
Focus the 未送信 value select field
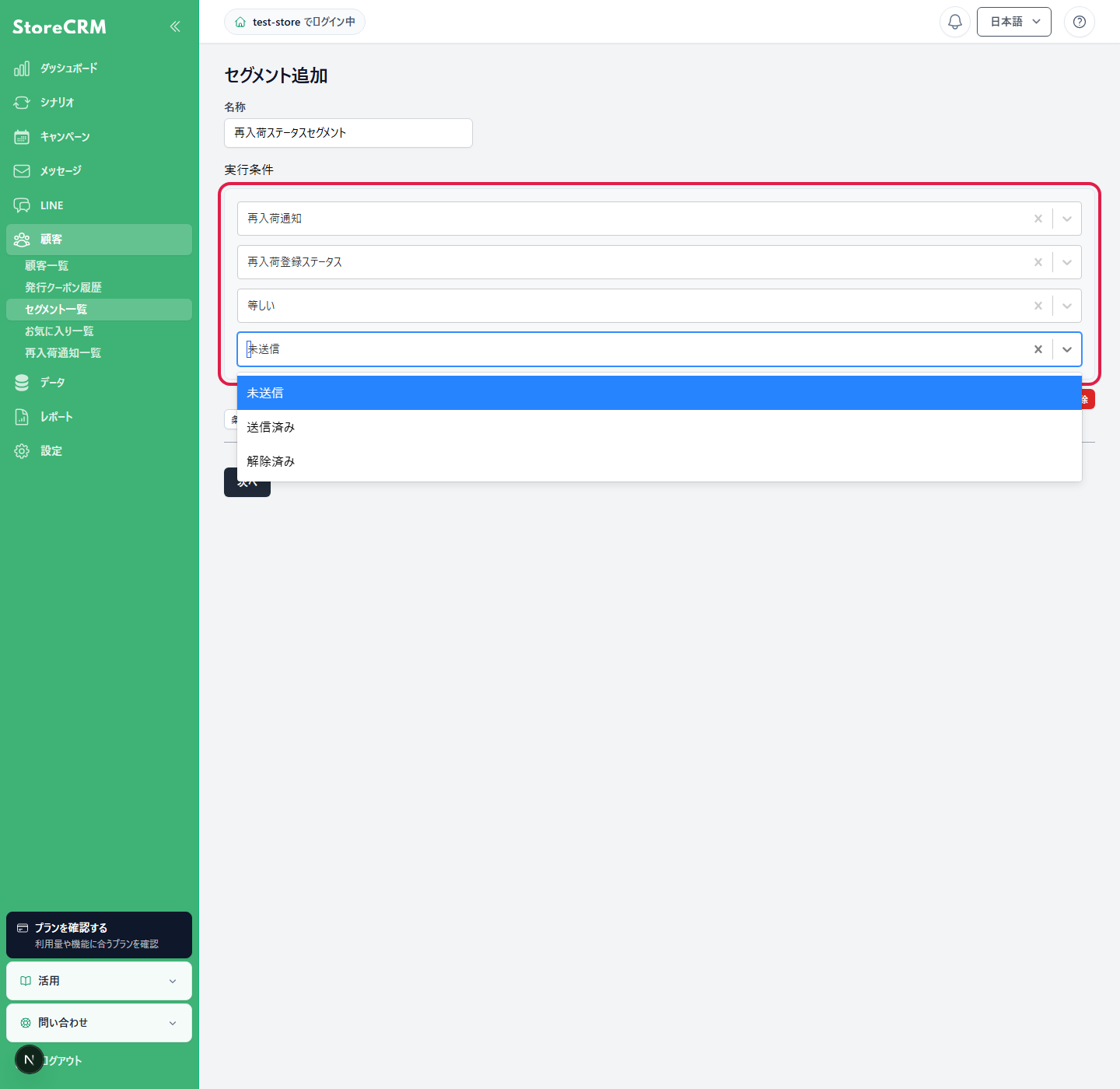click(660, 349)
